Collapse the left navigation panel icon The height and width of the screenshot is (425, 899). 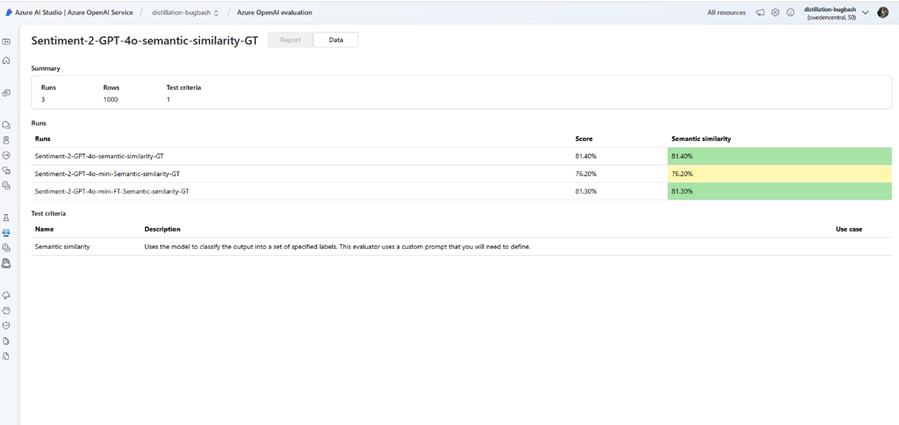pyautogui.click(x=7, y=42)
